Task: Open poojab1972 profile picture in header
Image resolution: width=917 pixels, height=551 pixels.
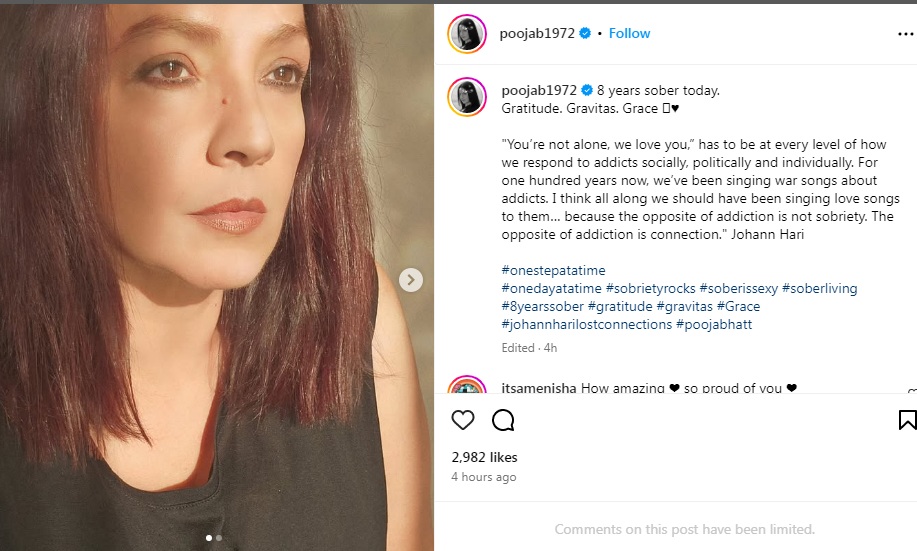Action: click(467, 33)
